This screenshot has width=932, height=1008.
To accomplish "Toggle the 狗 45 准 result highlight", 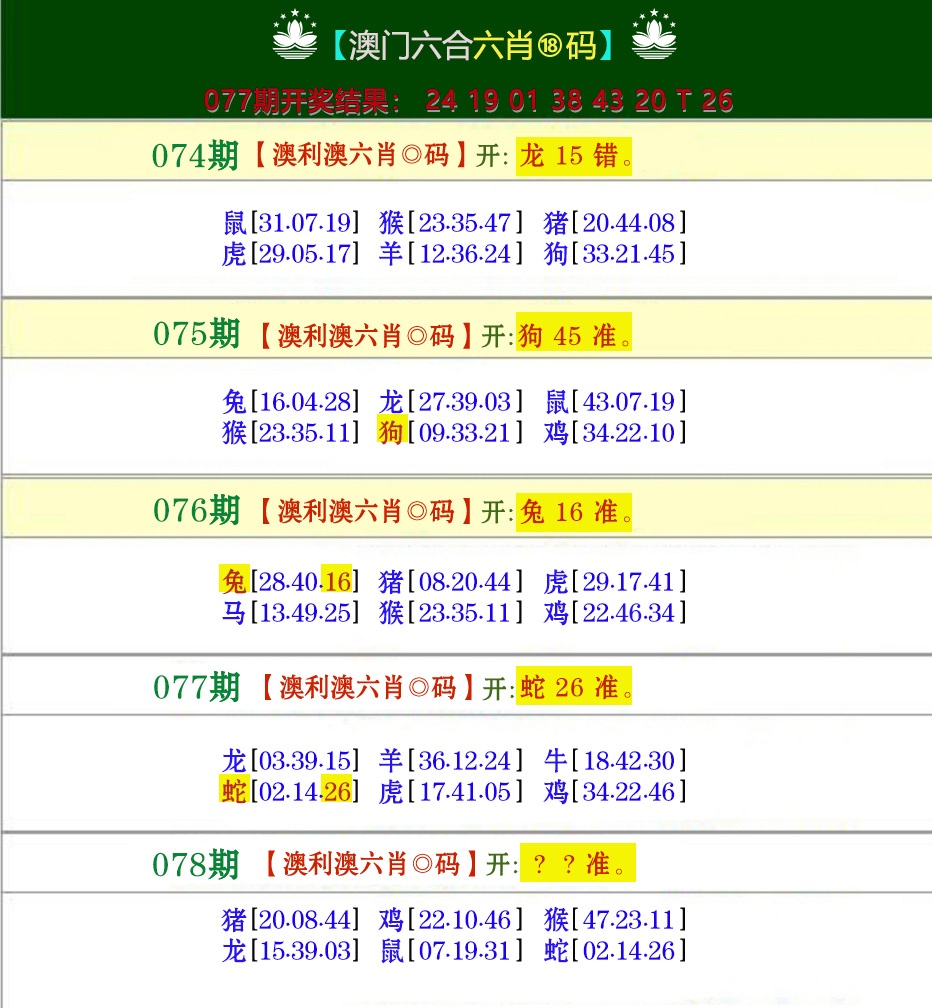I will click(573, 336).
